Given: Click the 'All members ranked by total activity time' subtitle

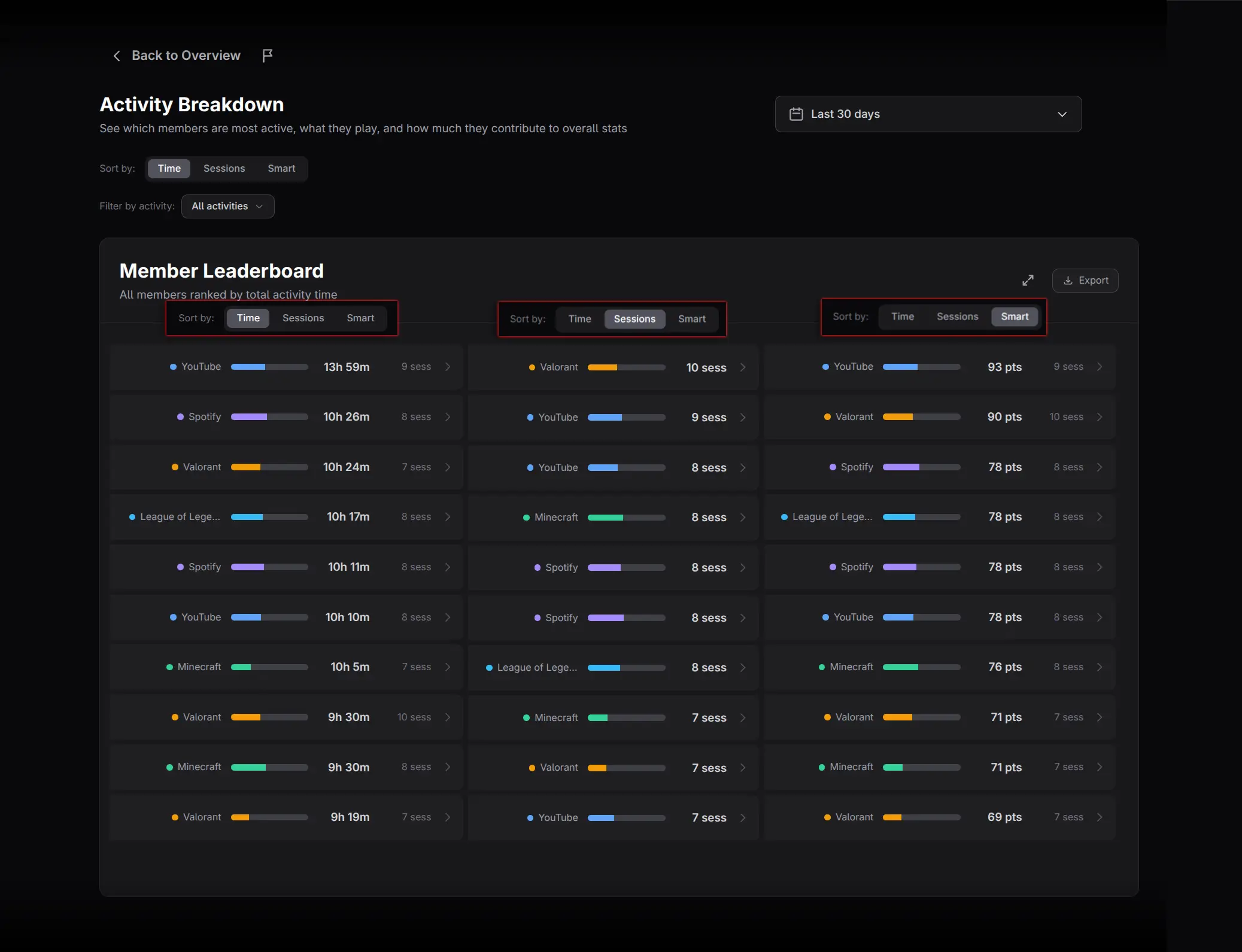Looking at the screenshot, I should [x=228, y=295].
